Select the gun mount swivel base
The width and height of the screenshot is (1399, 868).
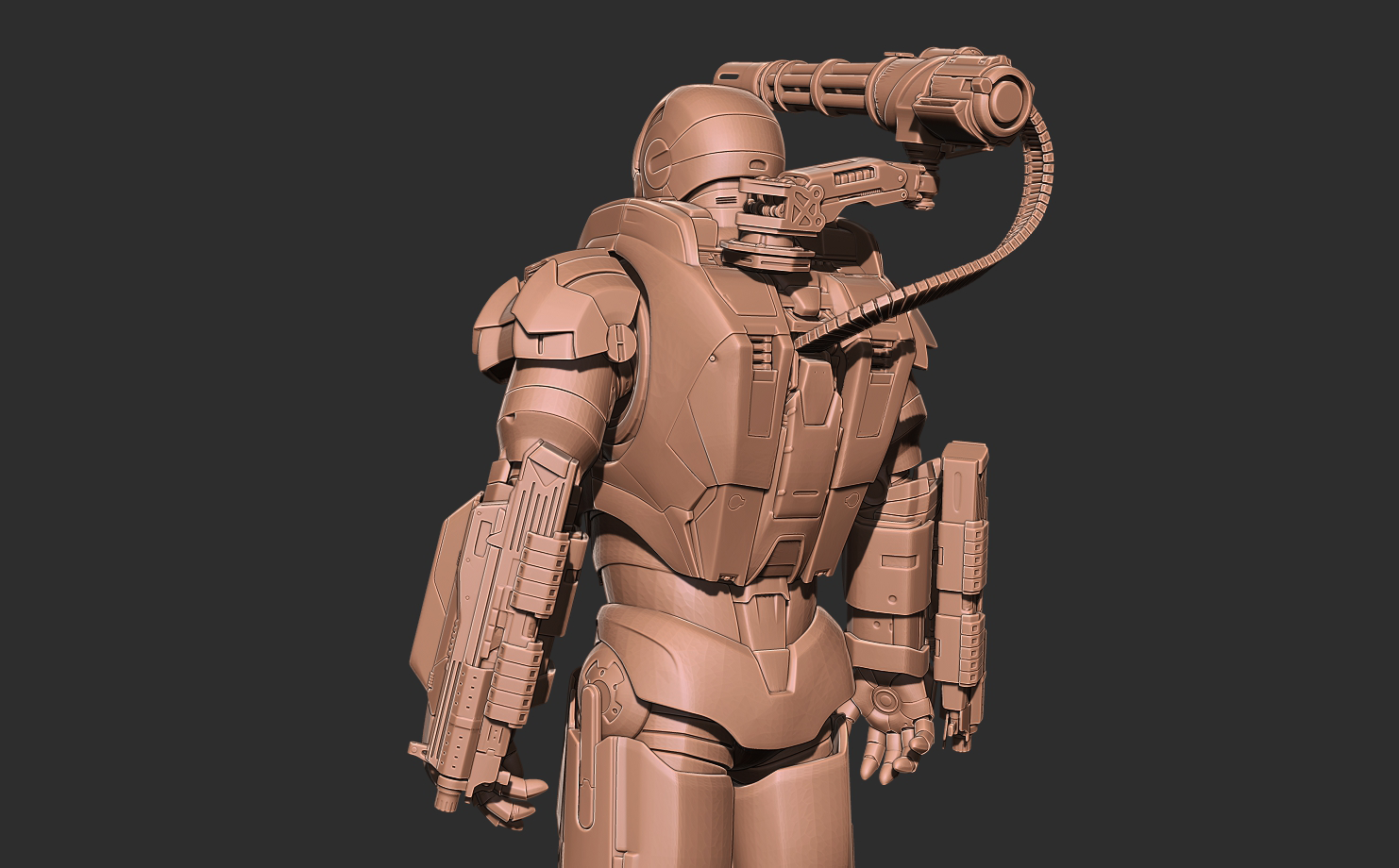point(765,250)
